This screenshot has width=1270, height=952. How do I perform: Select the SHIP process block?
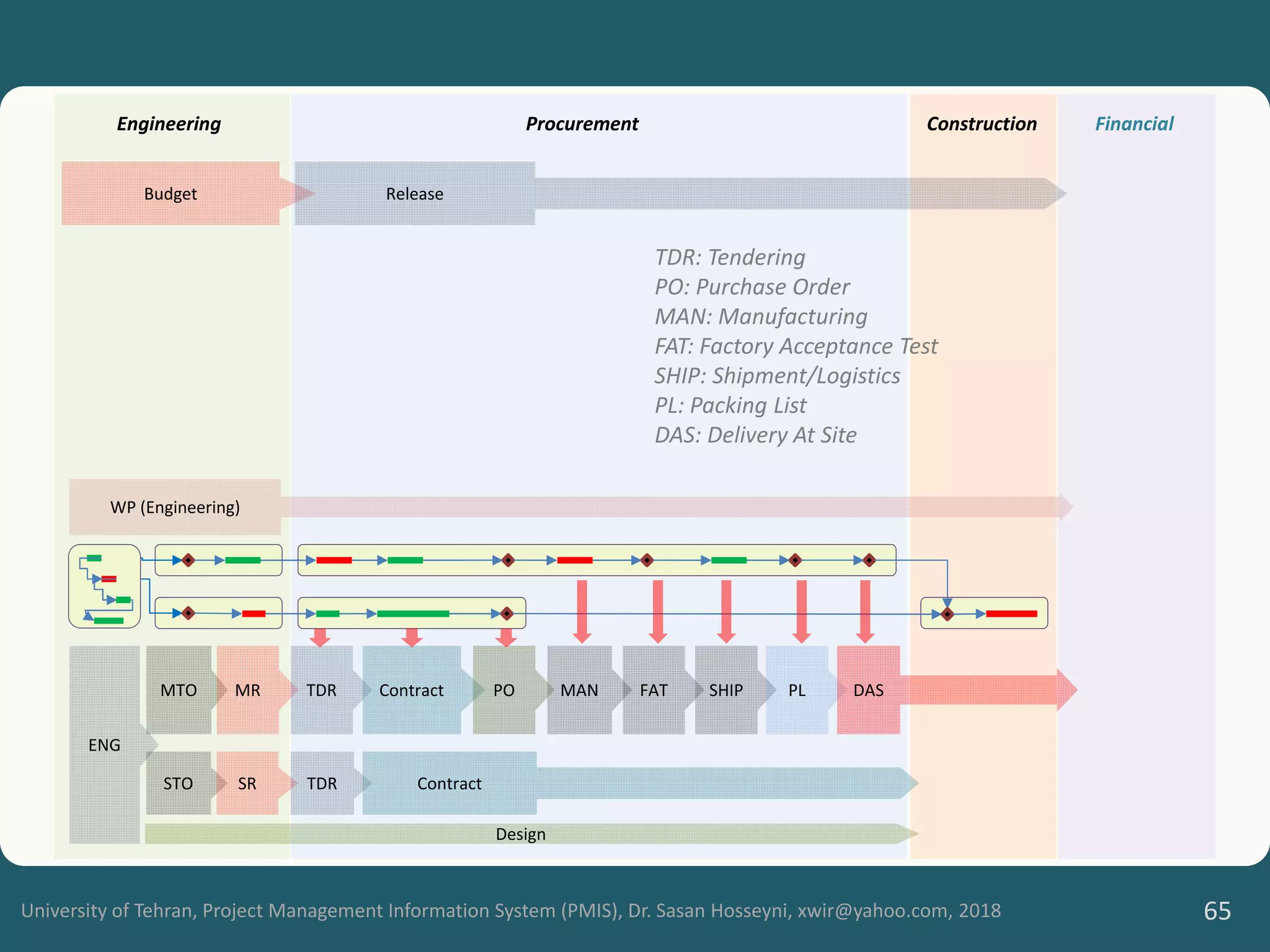pos(726,690)
